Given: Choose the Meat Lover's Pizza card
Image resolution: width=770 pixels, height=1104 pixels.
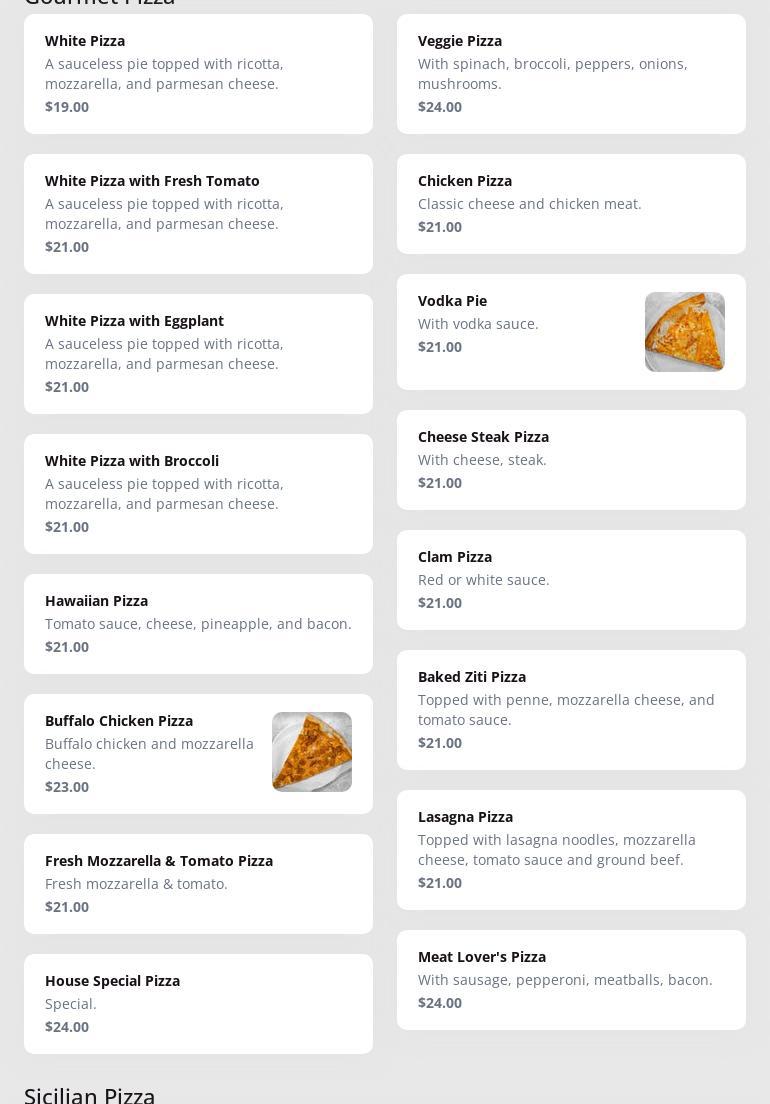Looking at the screenshot, I should click(571, 980).
